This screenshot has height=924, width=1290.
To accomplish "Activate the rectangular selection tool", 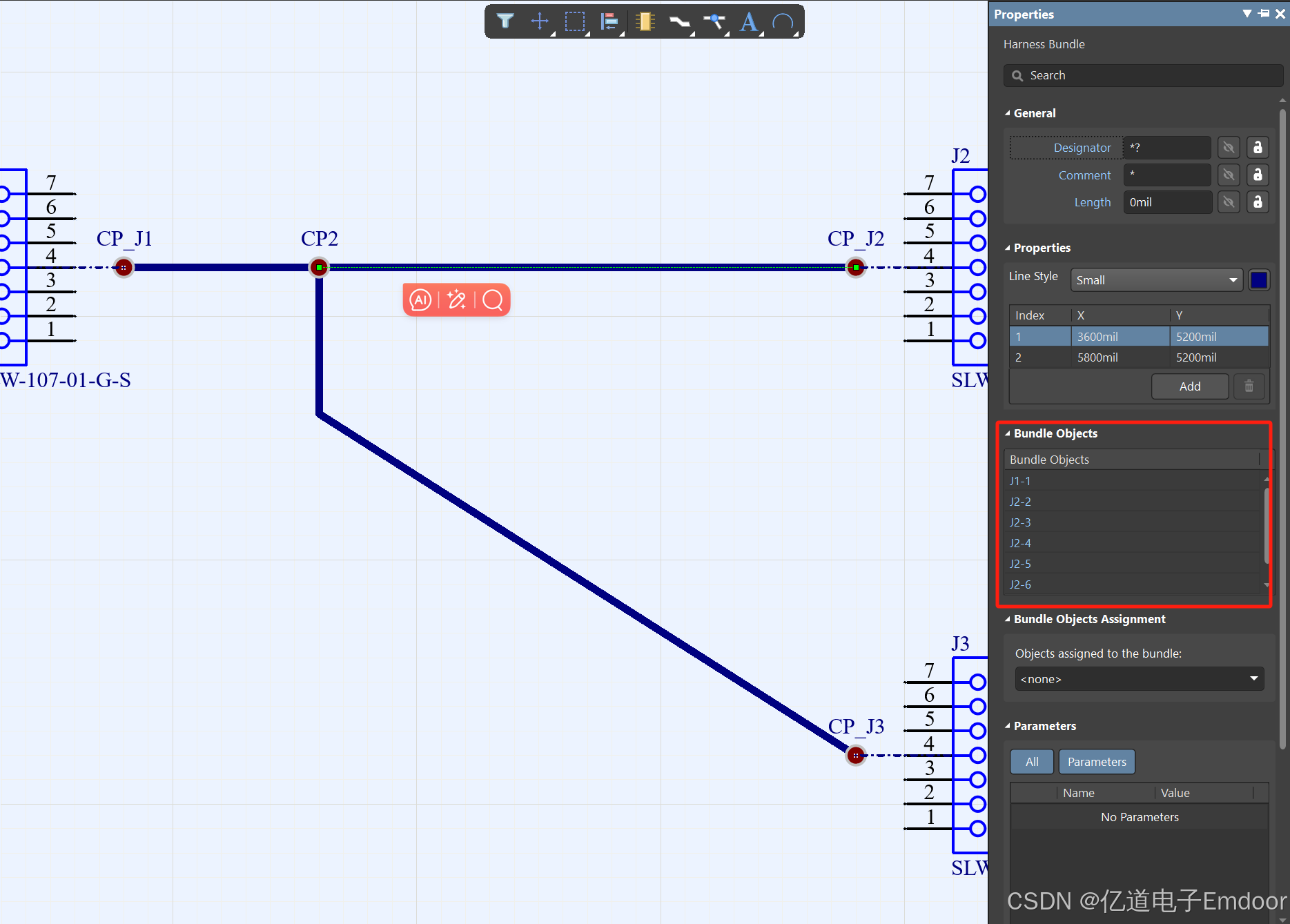I will pyautogui.click(x=575, y=21).
